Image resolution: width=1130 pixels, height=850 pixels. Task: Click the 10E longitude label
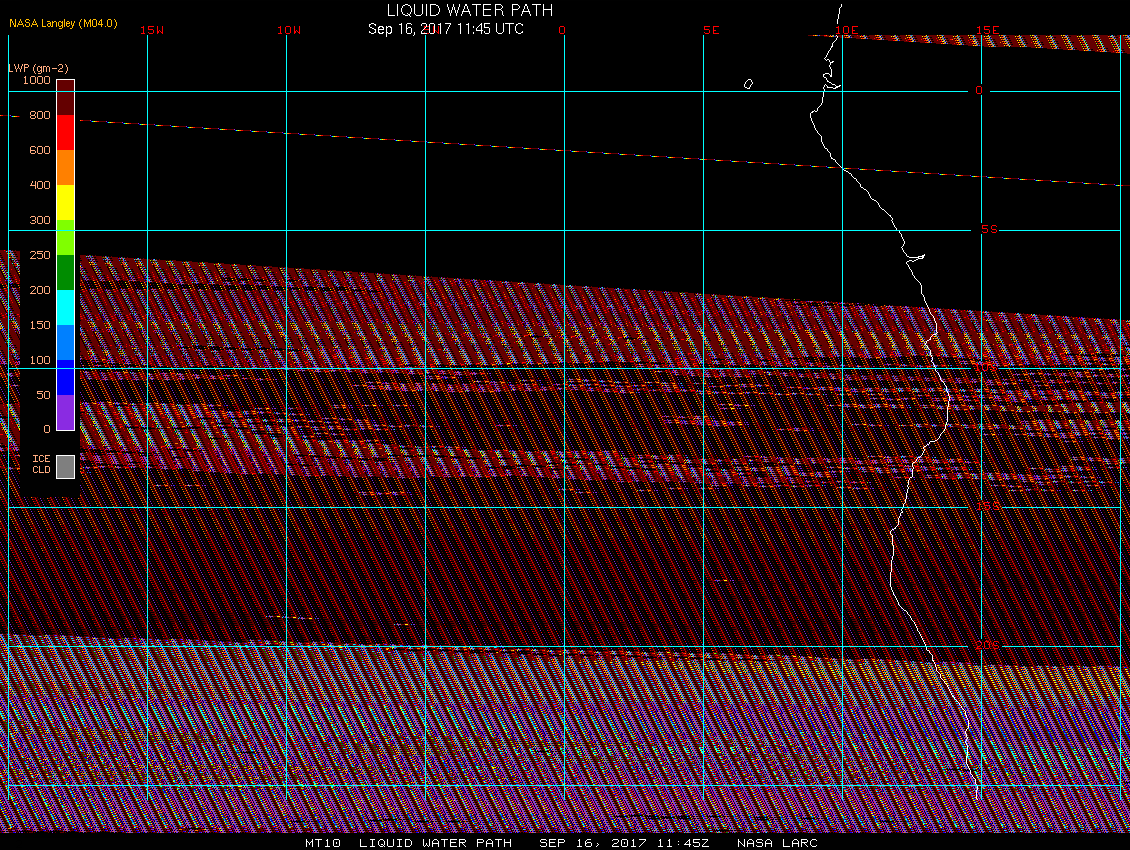coord(847,30)
